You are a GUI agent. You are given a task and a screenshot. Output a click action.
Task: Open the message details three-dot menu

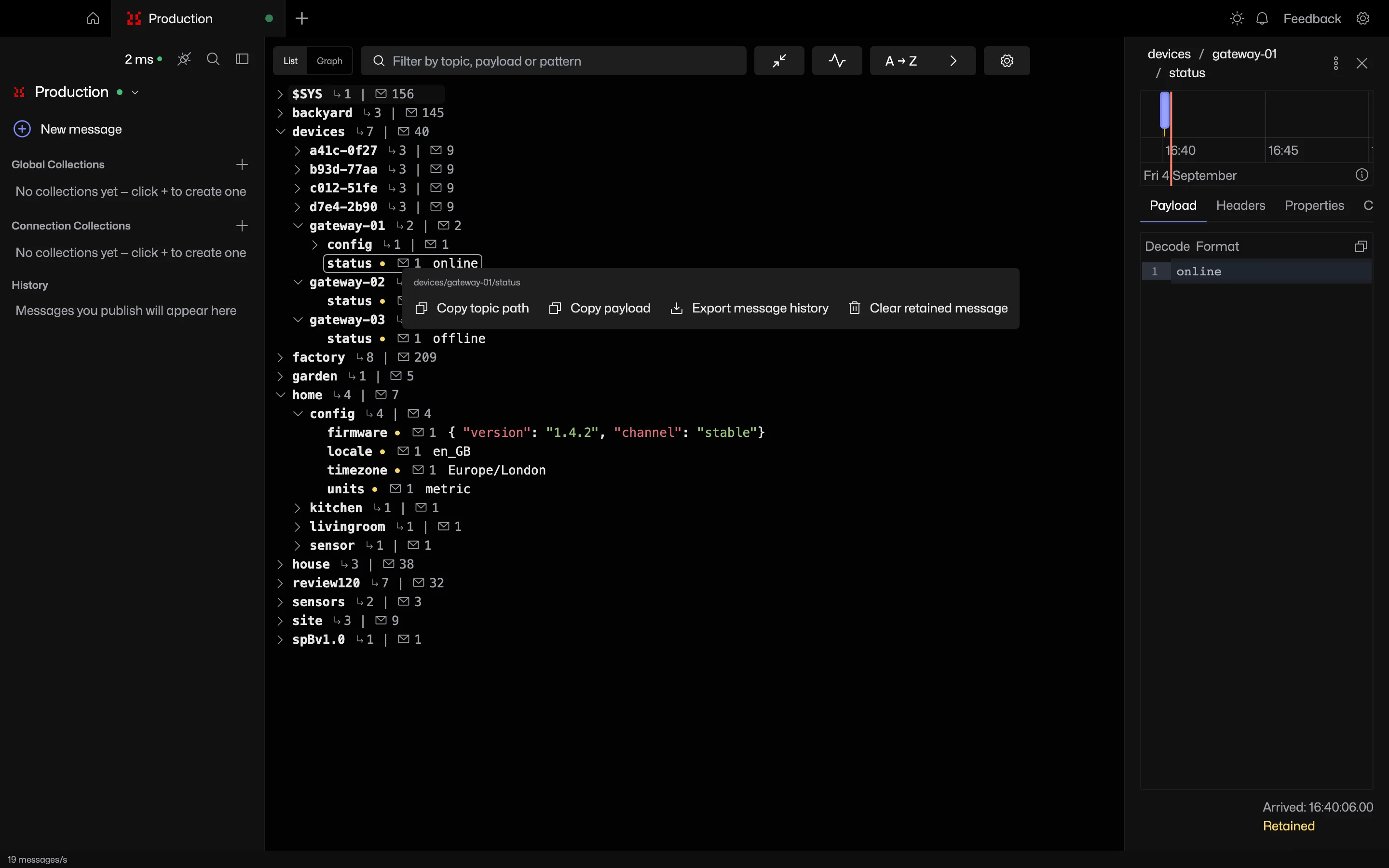click(x=1335, y=63)
